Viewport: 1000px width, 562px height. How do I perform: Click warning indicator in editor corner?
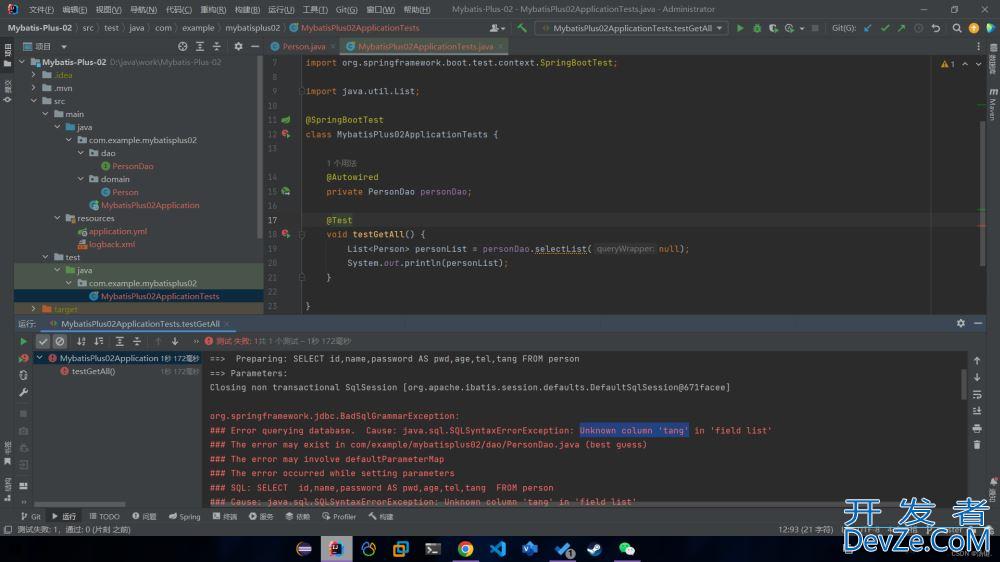tap(948, 64)
